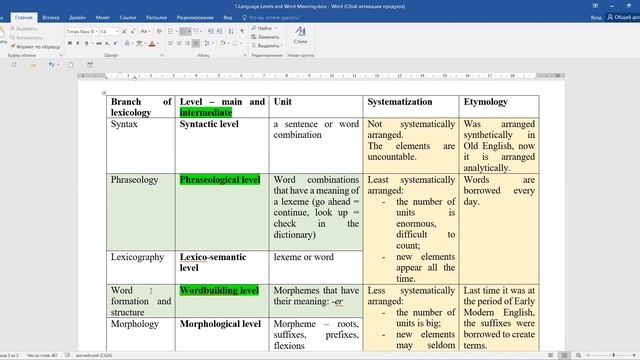Toggle italic formatting

78,43
